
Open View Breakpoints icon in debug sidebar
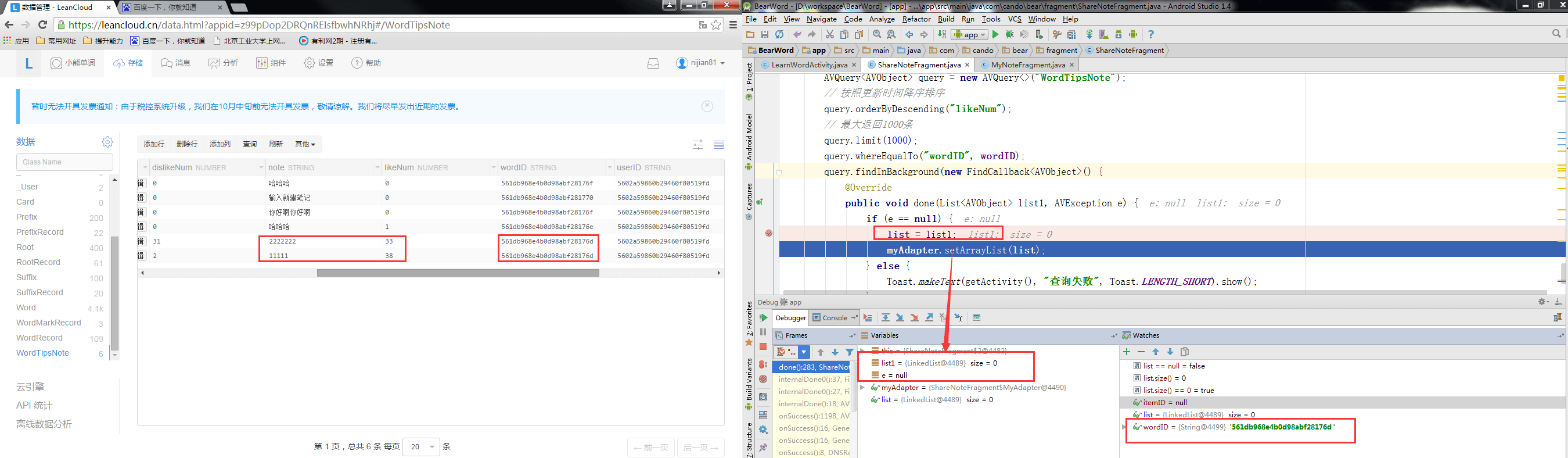[x=763, y=364]
